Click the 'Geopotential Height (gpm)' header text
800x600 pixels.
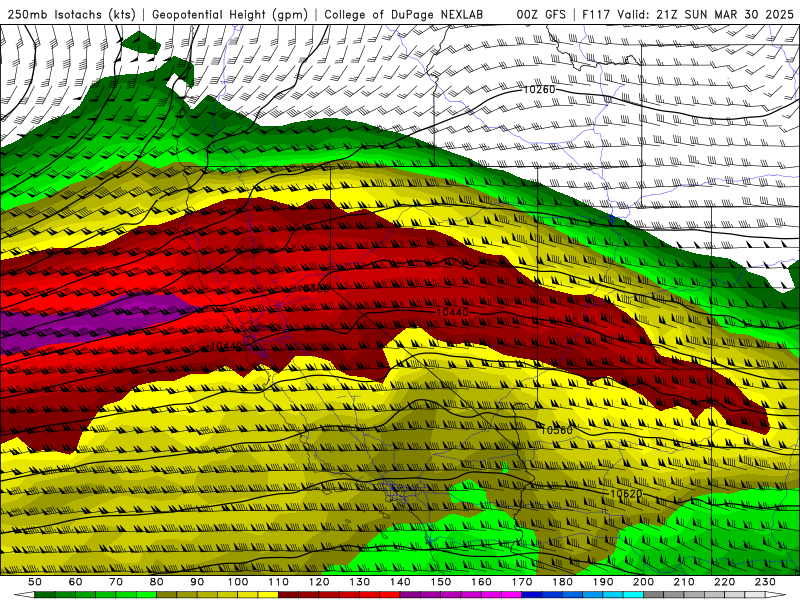tap(230, 15)
